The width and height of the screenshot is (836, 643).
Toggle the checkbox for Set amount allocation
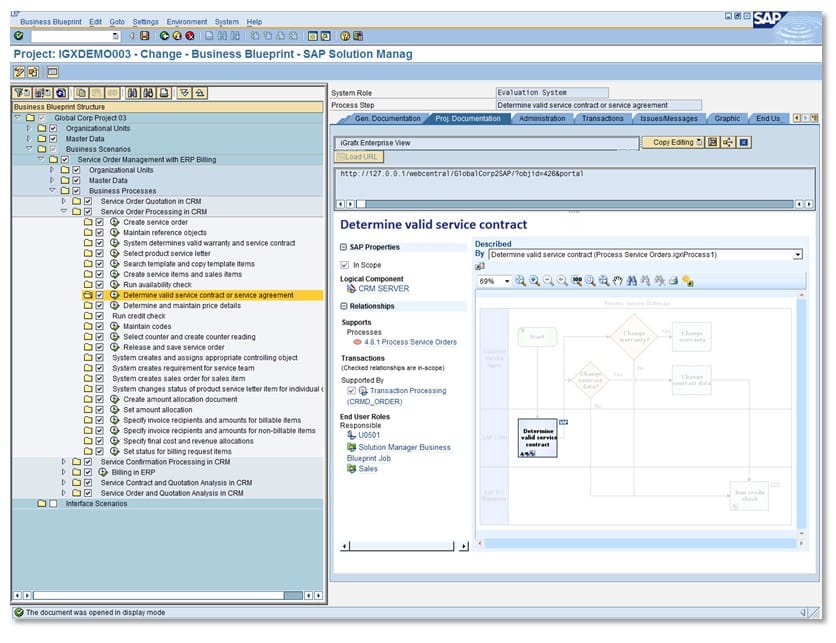coord(100,409)
